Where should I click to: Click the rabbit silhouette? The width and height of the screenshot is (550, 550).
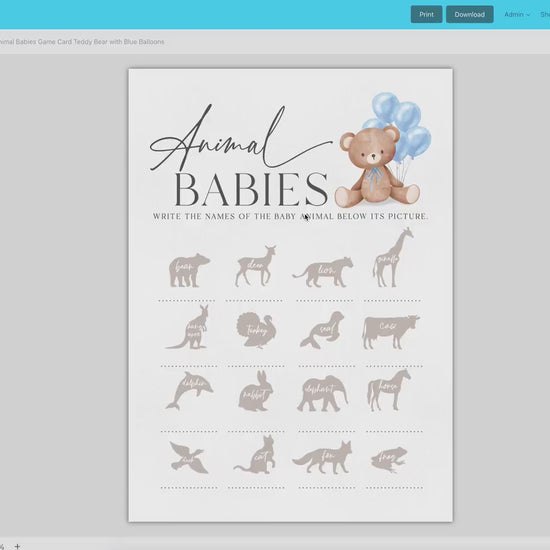[x=256, y=390]
